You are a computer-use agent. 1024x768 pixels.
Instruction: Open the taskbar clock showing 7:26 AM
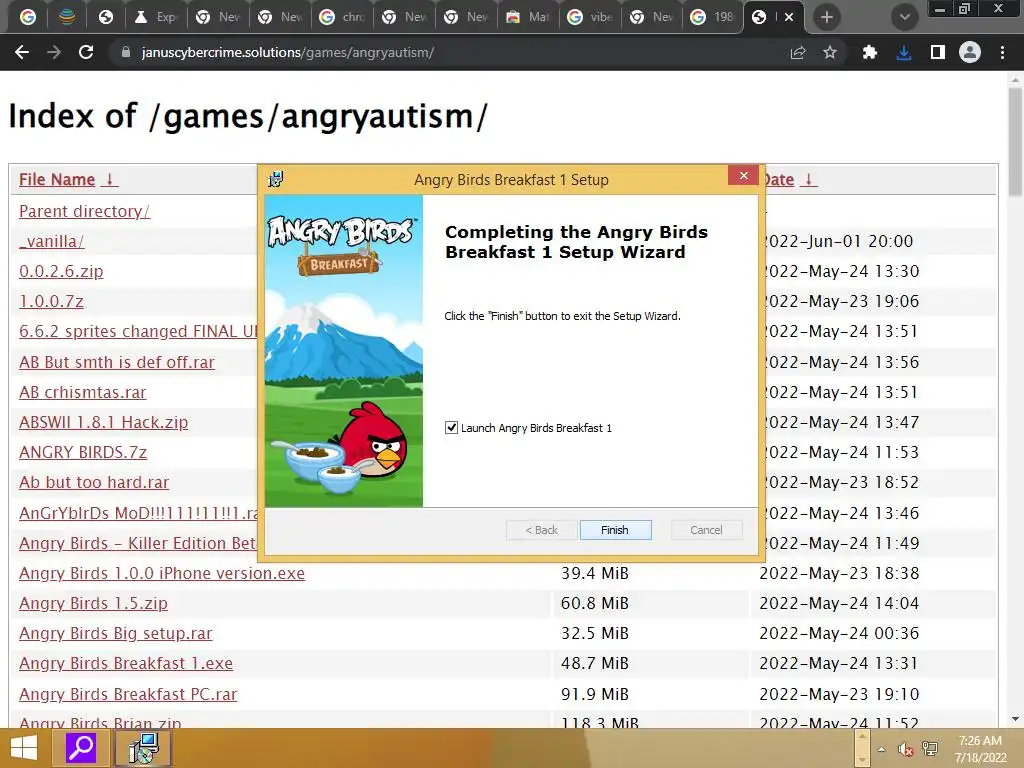click(x=980, y=749)
